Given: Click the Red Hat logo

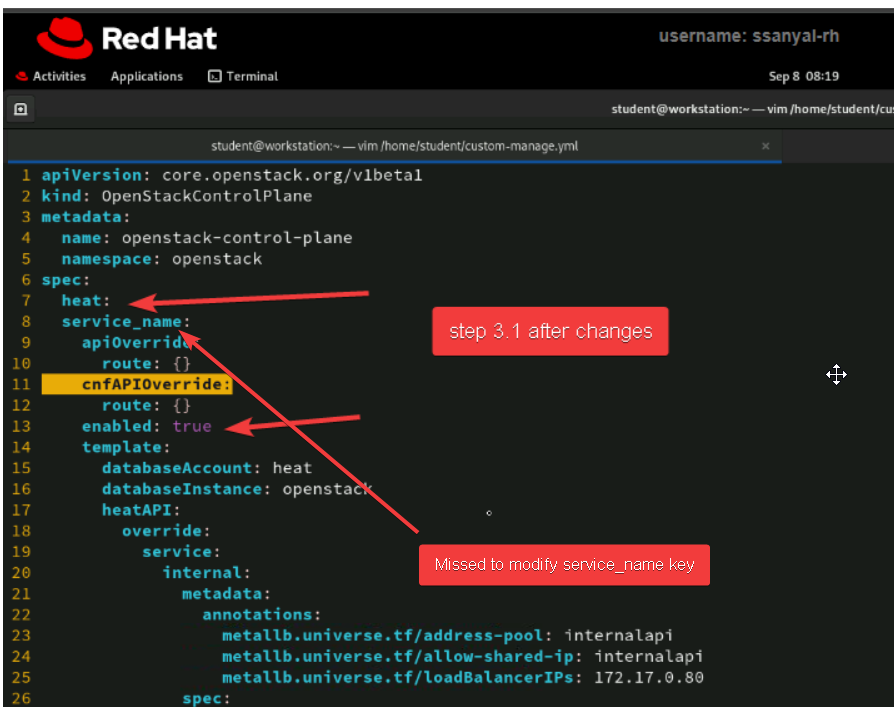Looking at the screenshot, I should coord(126,38).
